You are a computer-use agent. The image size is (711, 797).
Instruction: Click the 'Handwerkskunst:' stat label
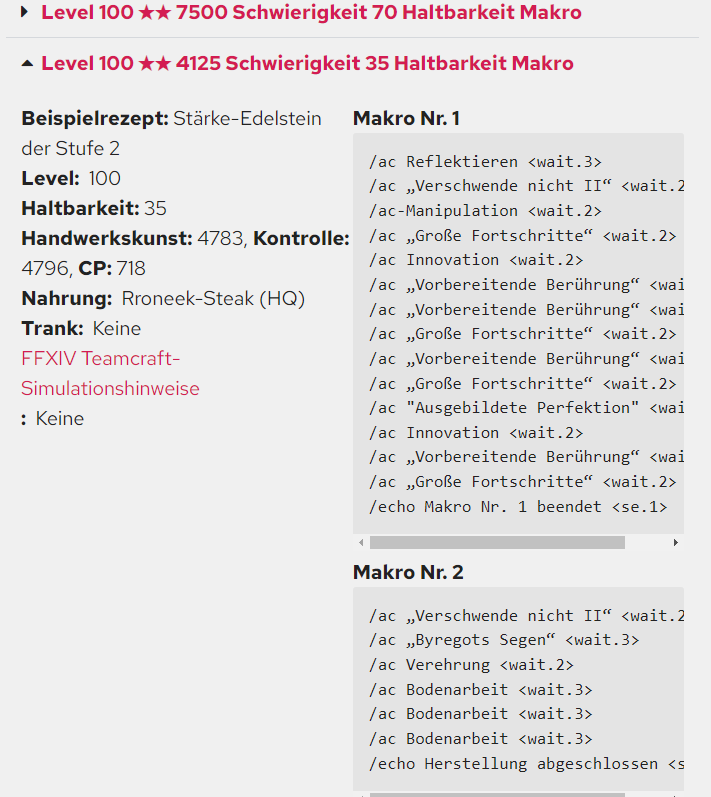pyautogui.click(x=107, y=238)
